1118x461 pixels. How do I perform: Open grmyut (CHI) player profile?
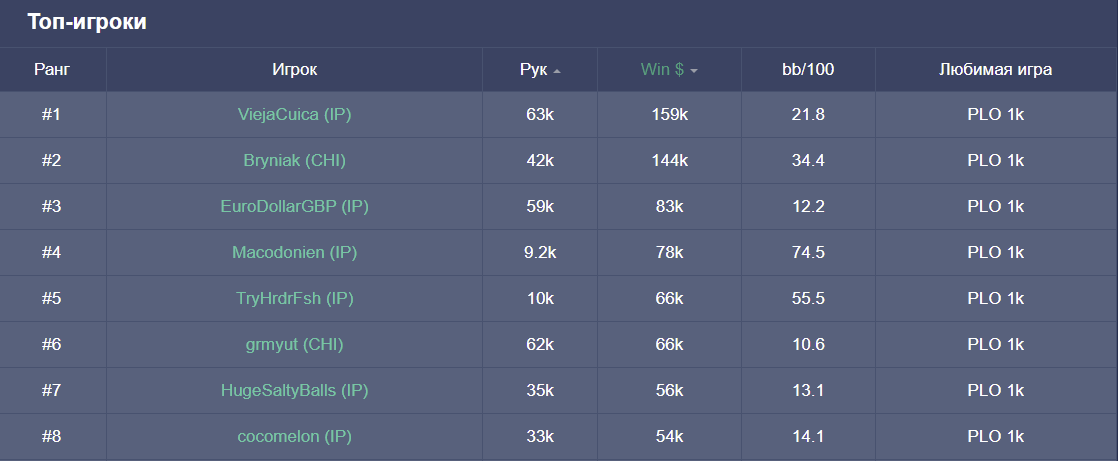point(294,345)
